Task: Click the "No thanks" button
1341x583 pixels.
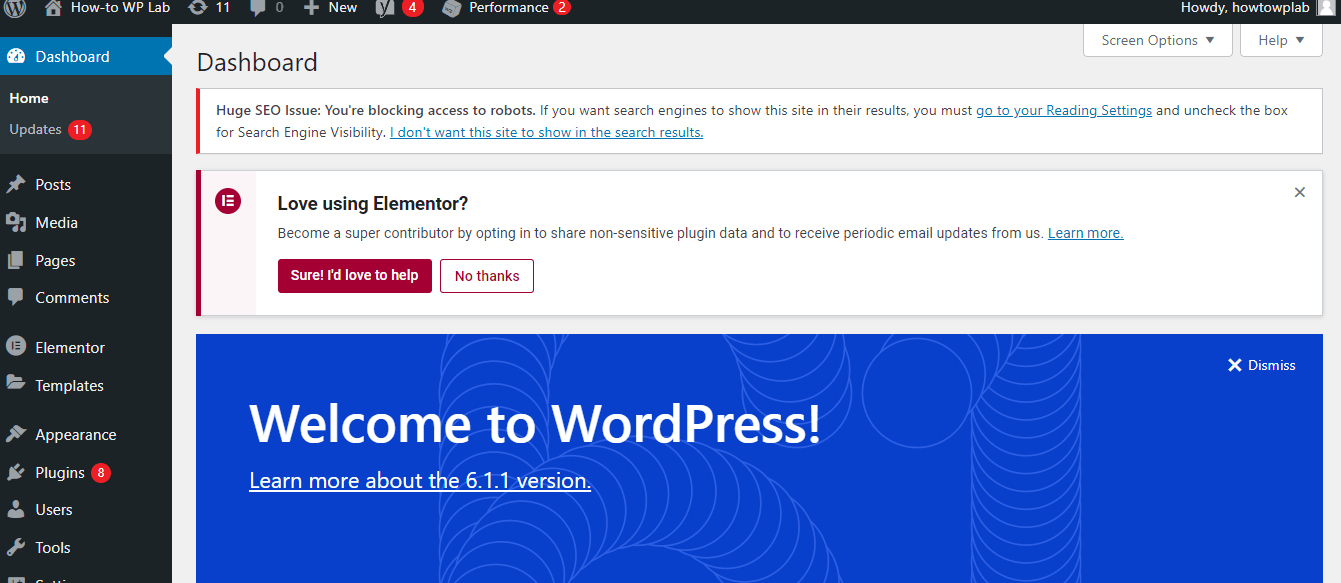Action: (x=487, y=276)
